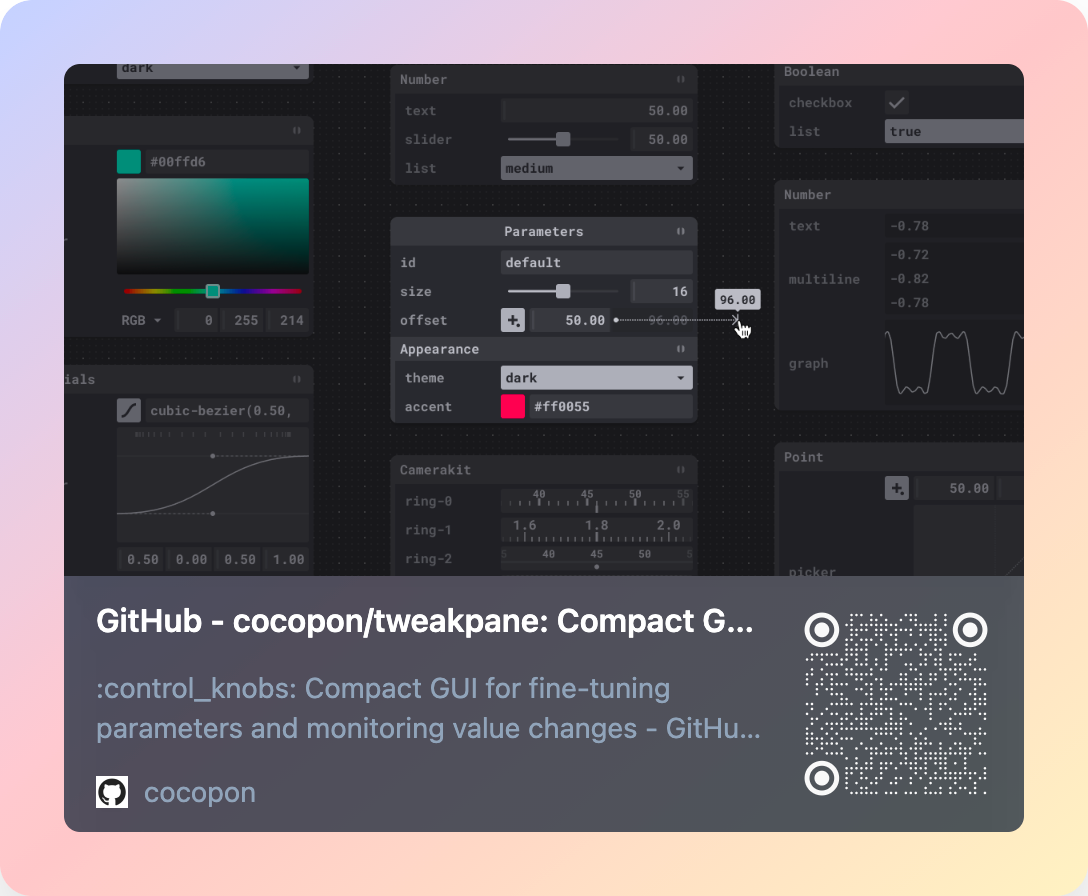This screenshot has width=1088, height=896.
Task: Click the right Number text field -0.78
Action: [954, 226]
